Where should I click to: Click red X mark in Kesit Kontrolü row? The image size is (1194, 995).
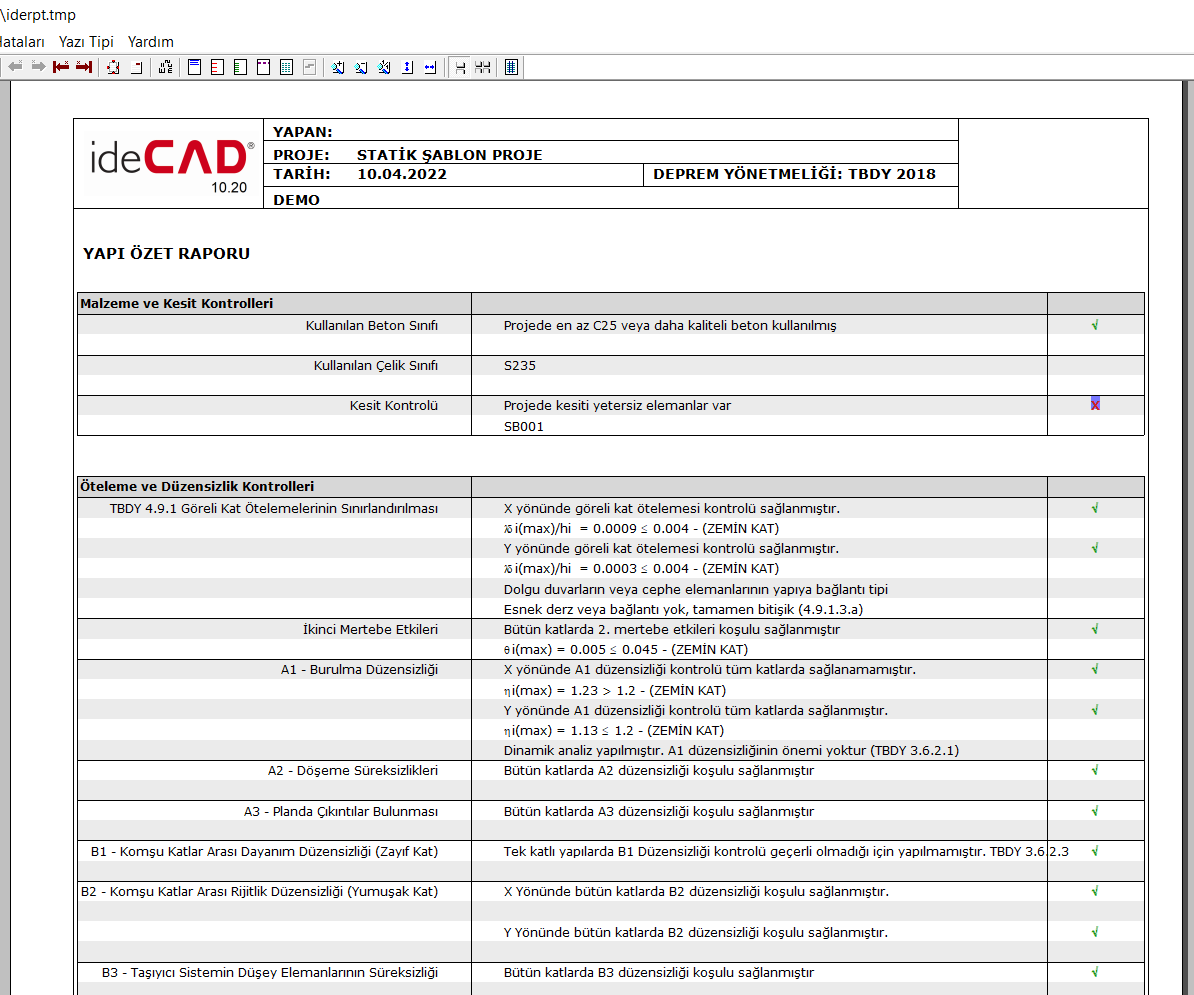click(1095, 404)
